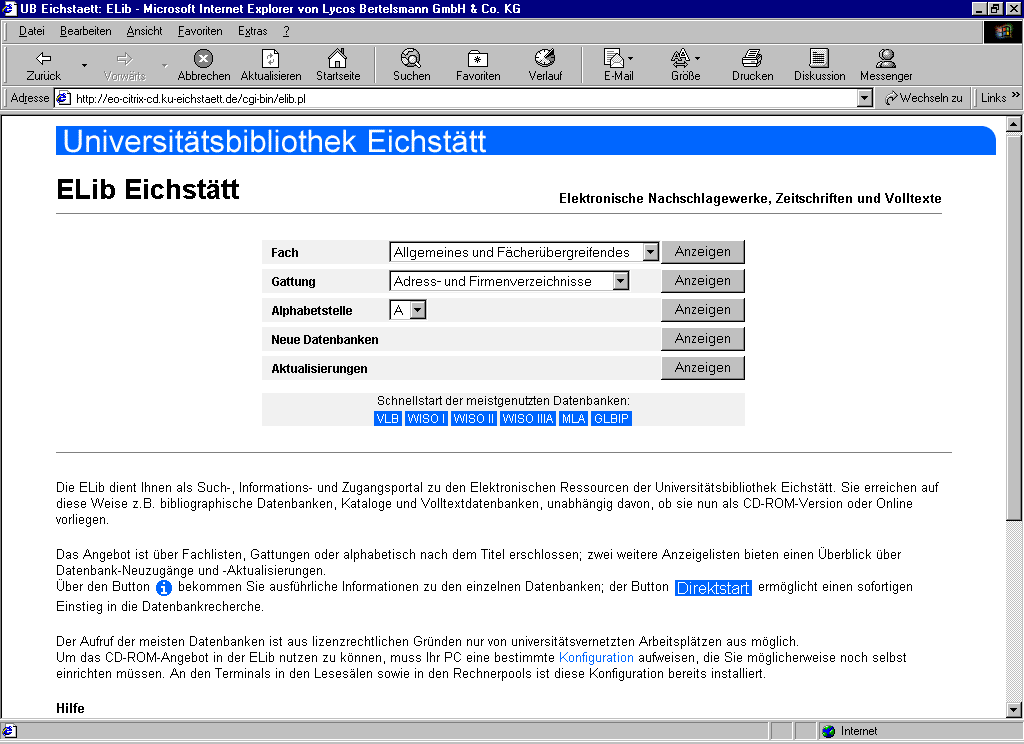Screen dimensions: 1024x744
Task: Follow the Konfiguration hyperlink
Action: coord(596,658)
